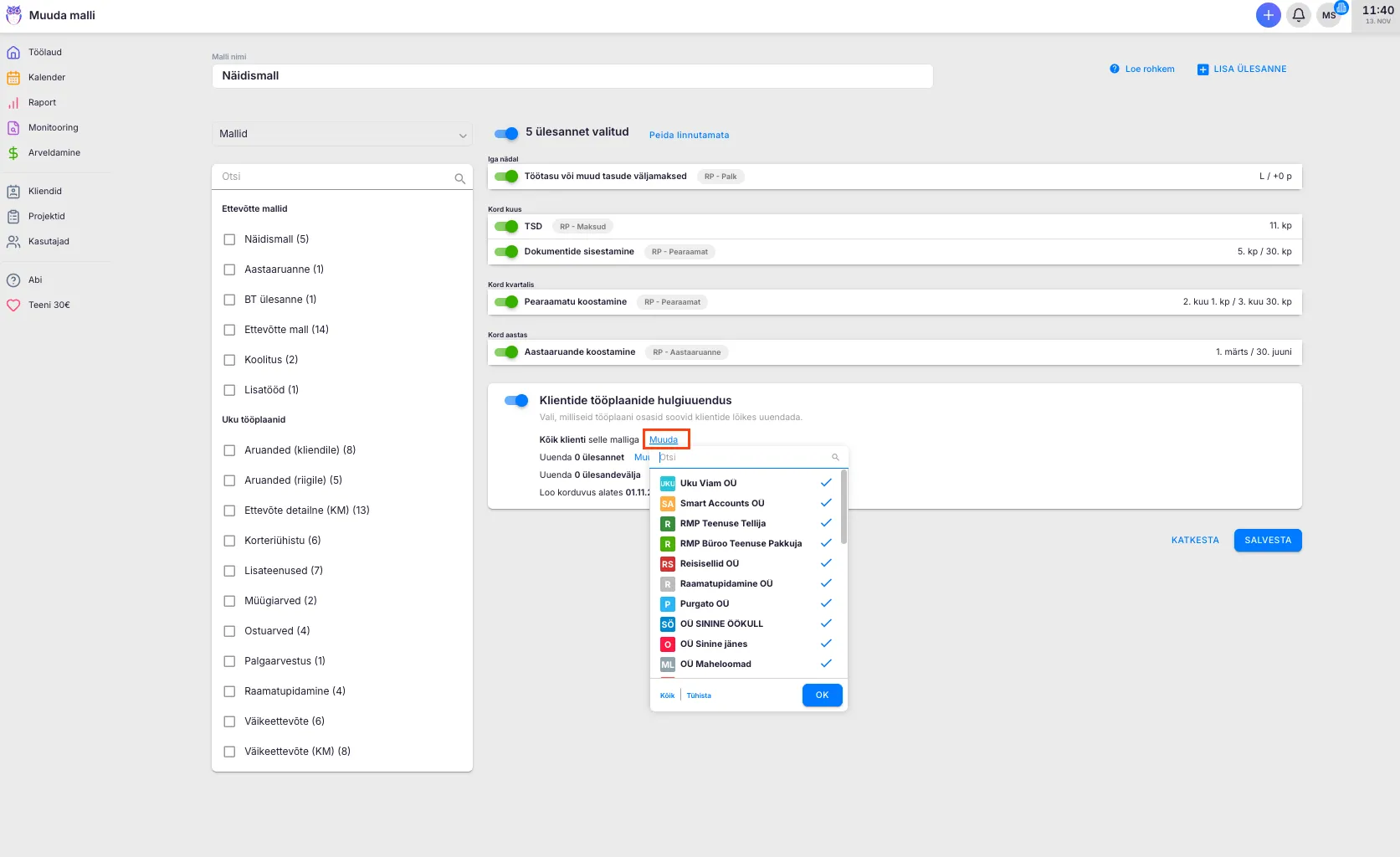The image size is (1400, 857).
Task: Open the notifications bell
Action: click(1298, 15)
